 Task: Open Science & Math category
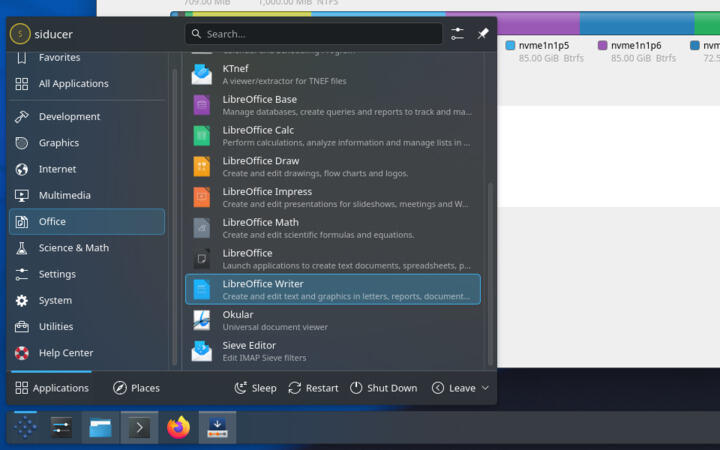click(87, 248)
